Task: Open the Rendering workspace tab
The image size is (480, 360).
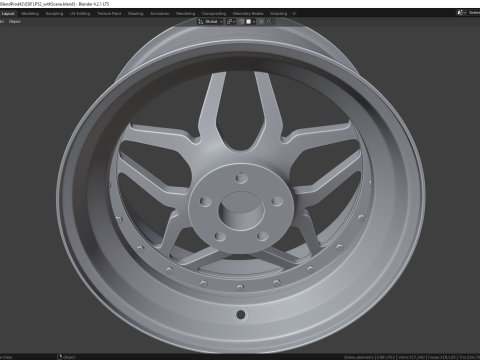Action: [186, 14]
